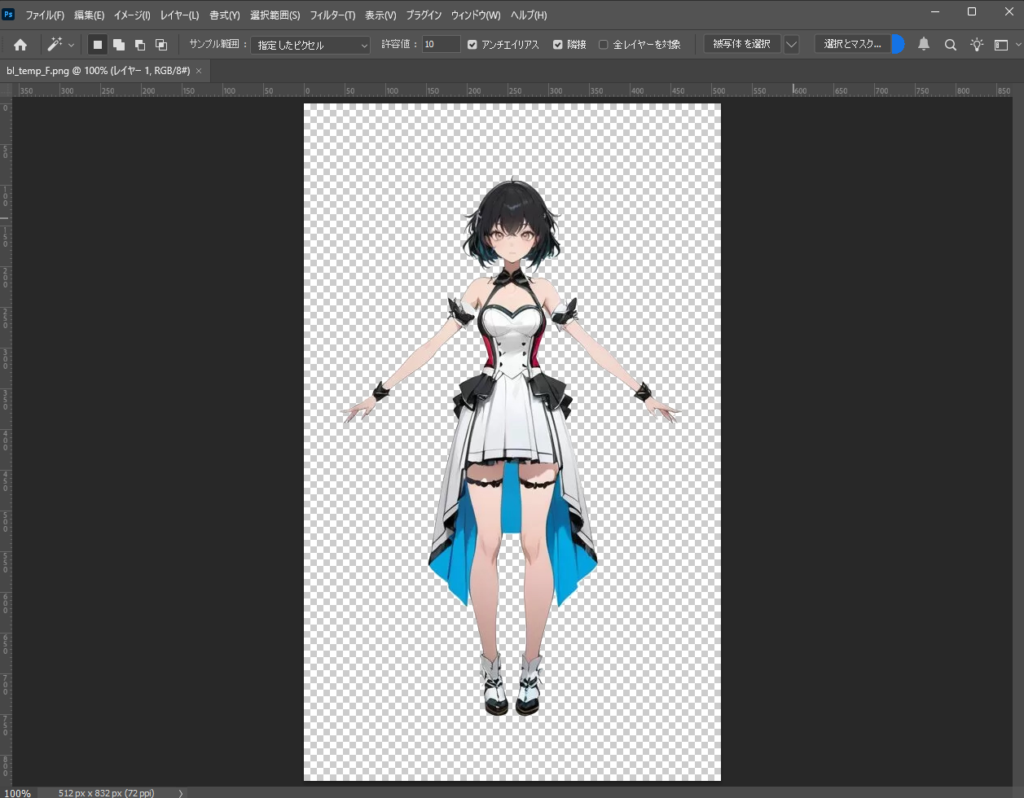This screenshot has width=1024, height=798.
Task: Open the サンプル範囲 dropdown
Action: 310,45
